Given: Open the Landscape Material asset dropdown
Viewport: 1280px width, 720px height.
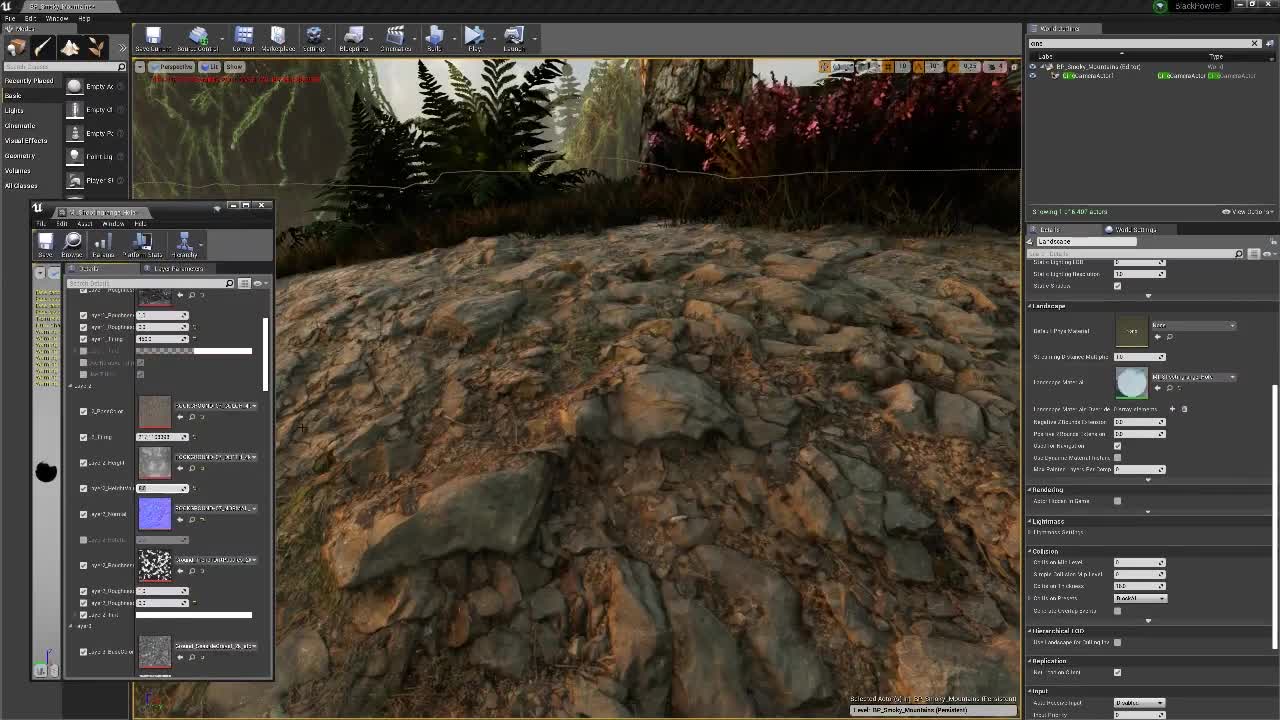Looking at the screenshot, I should [x=1194, y=377].
